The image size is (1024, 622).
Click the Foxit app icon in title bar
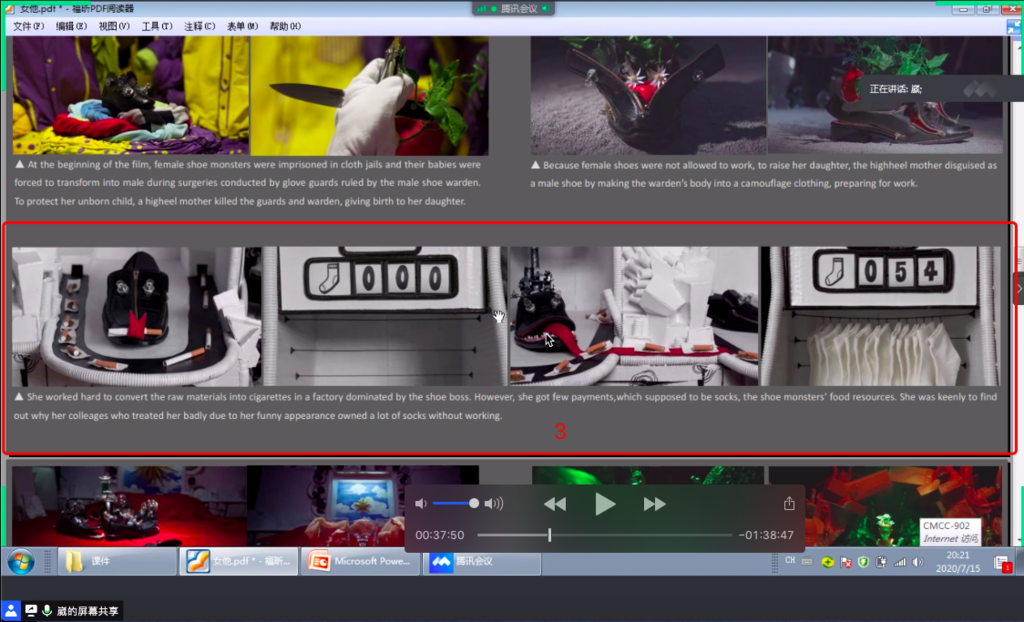coord(9,8)
